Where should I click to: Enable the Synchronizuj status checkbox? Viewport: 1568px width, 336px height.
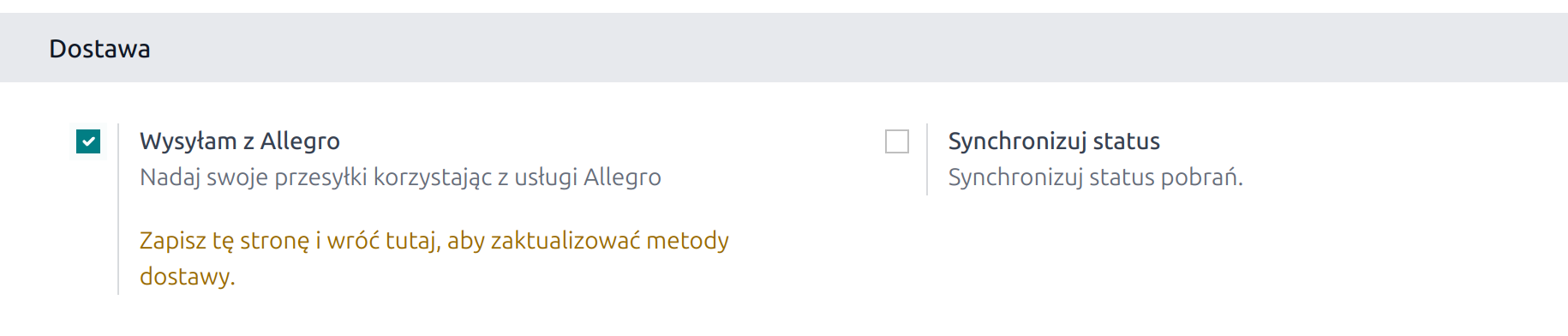click(897, 141)
